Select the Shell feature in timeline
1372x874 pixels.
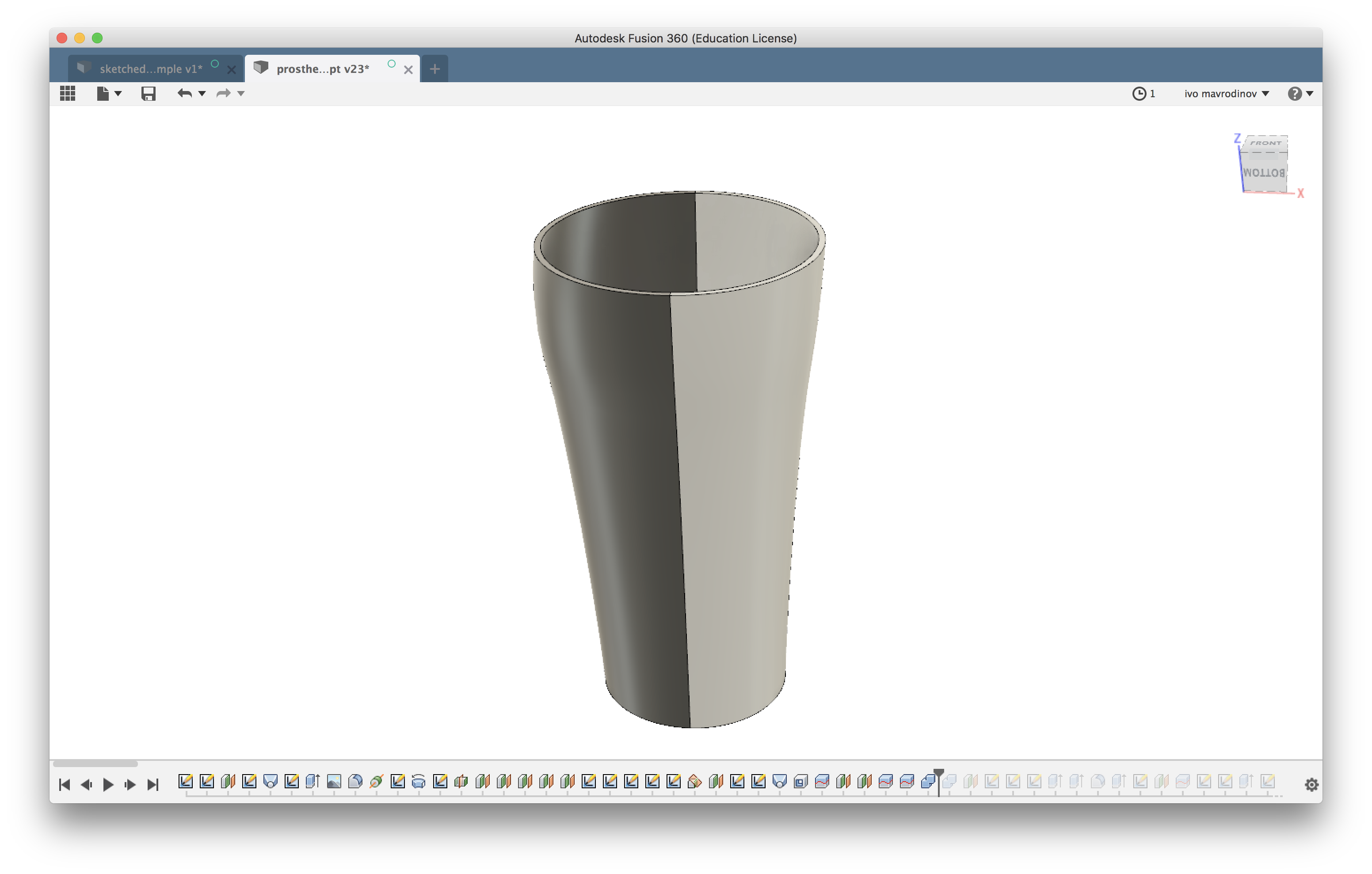(x=800, y=781)
